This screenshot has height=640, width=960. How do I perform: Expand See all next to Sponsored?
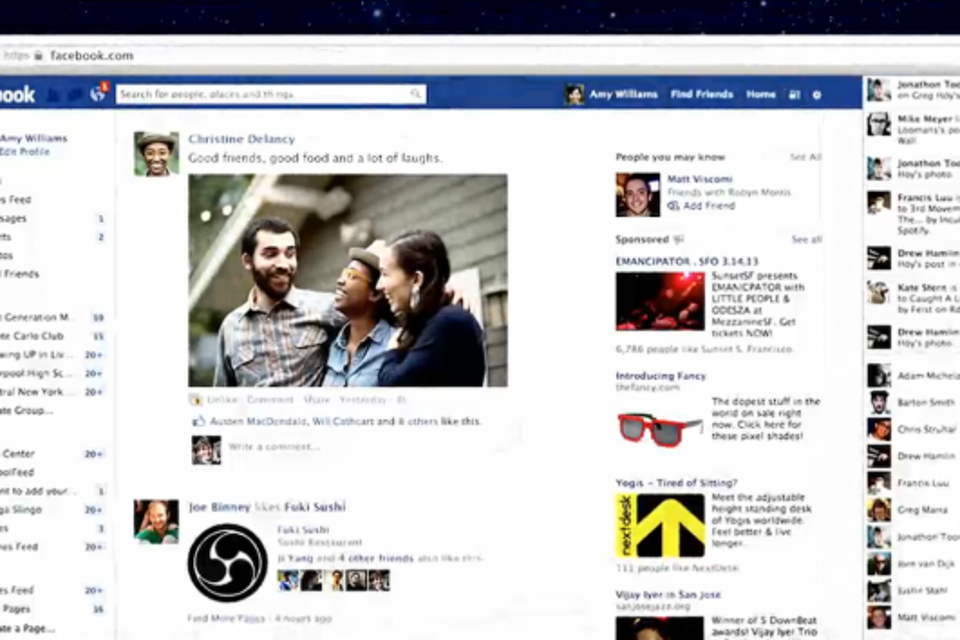tap(806, 240)
